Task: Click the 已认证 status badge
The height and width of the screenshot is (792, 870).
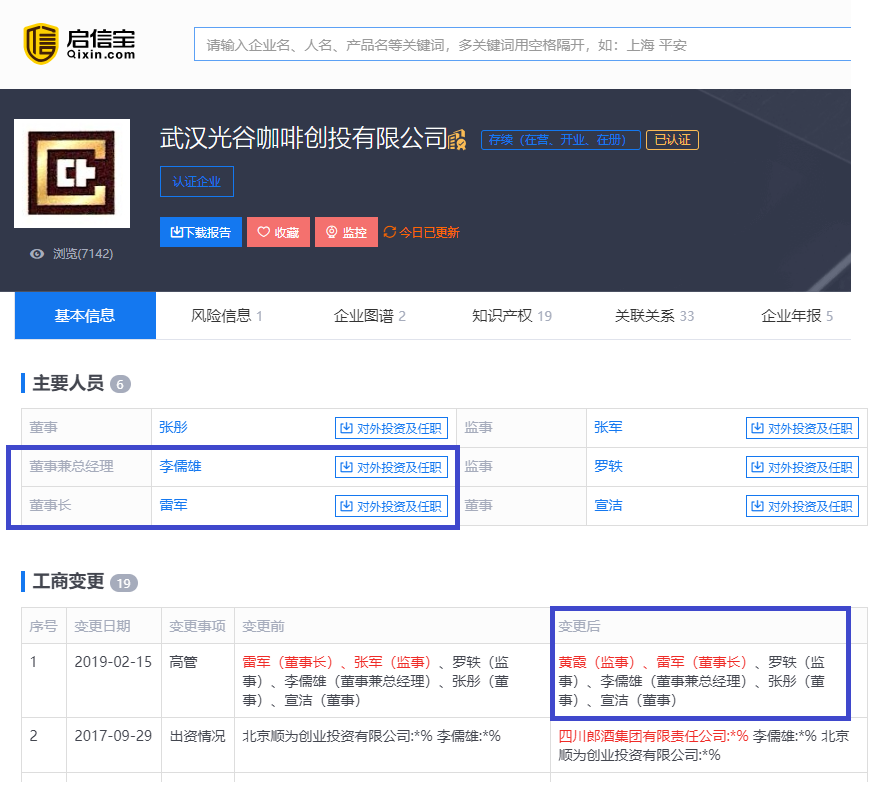Action: pos(672,140)
